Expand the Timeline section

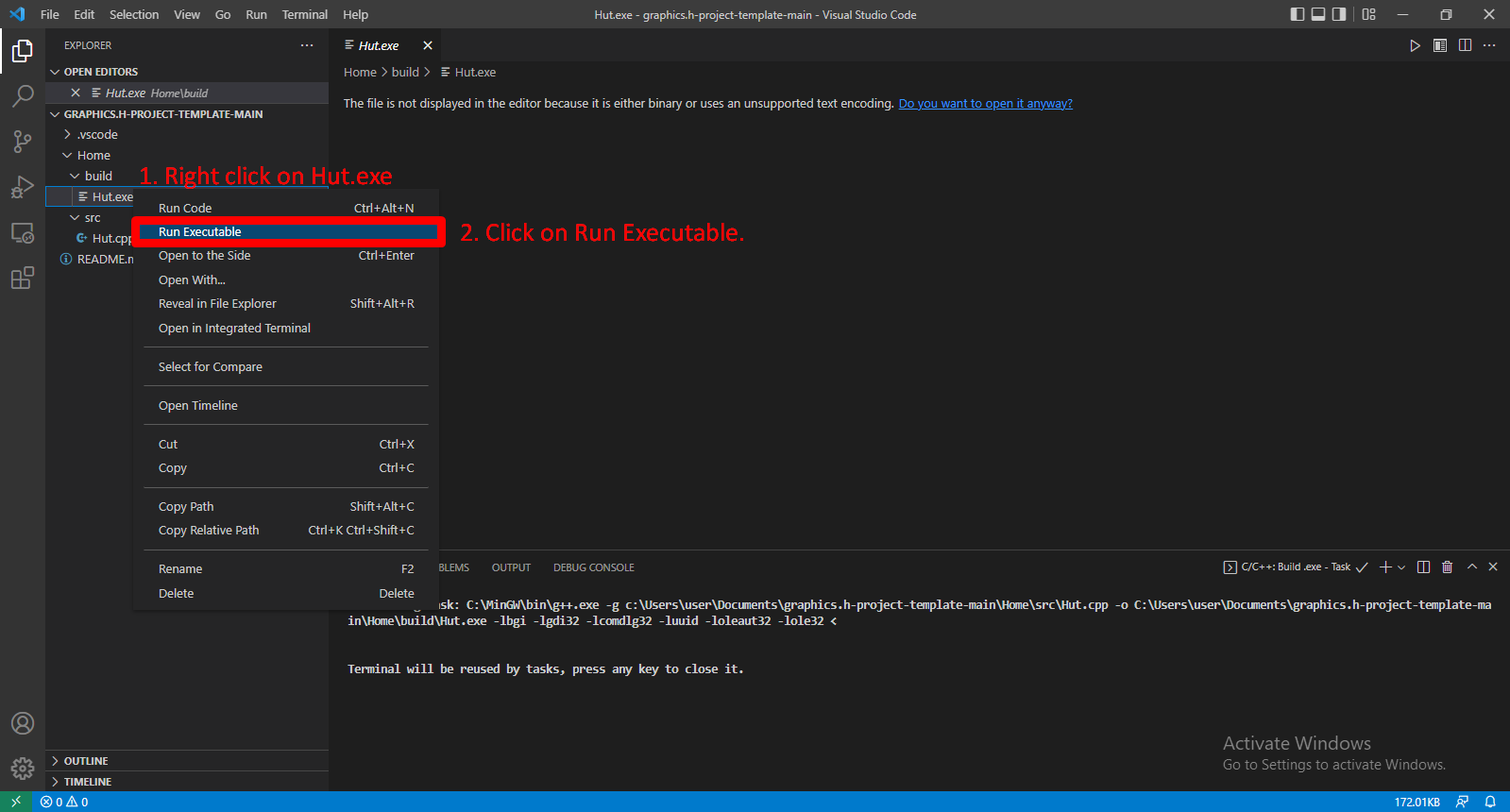187,782
